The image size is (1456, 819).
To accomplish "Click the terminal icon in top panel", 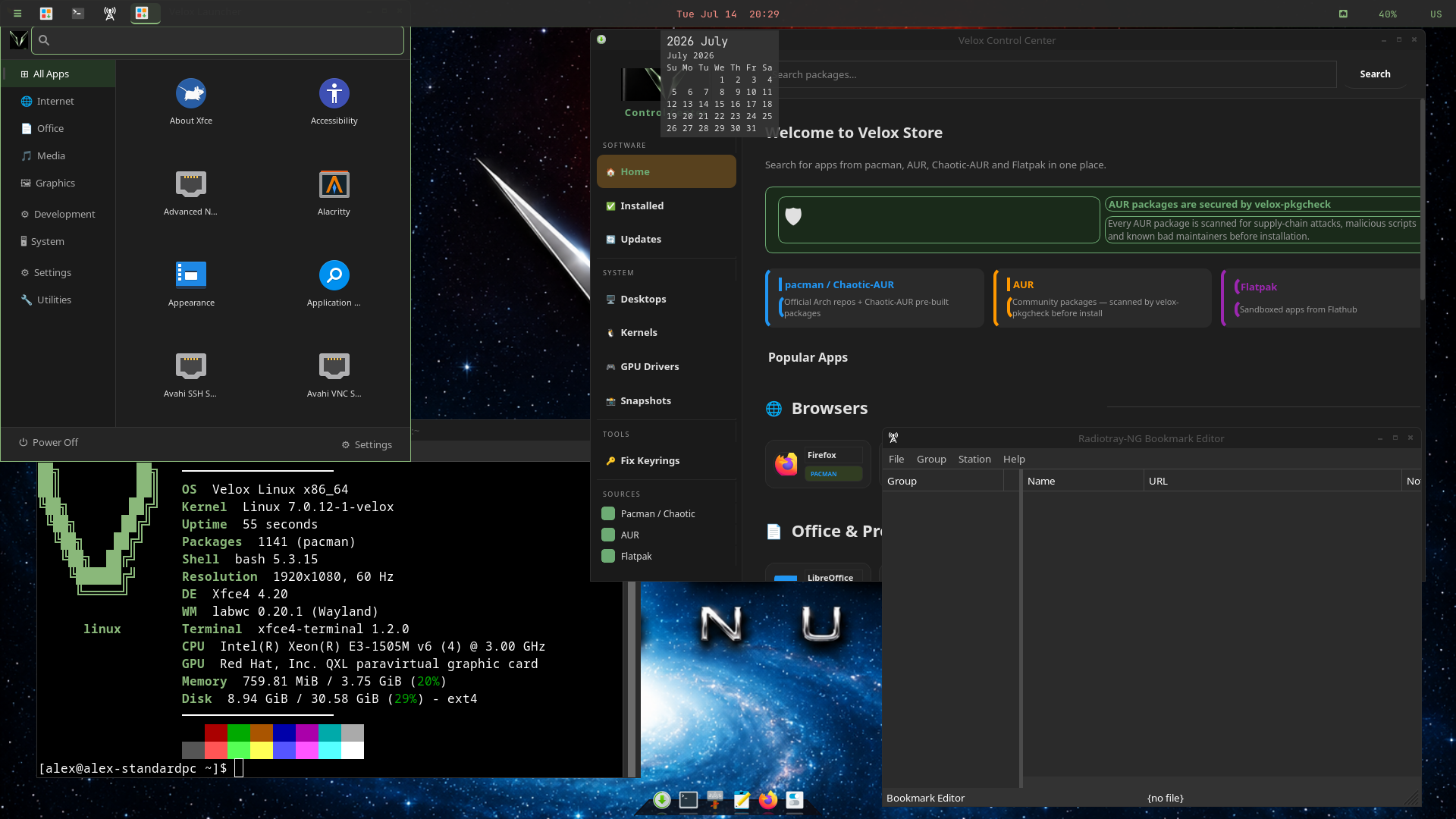I will pos(78,14).
